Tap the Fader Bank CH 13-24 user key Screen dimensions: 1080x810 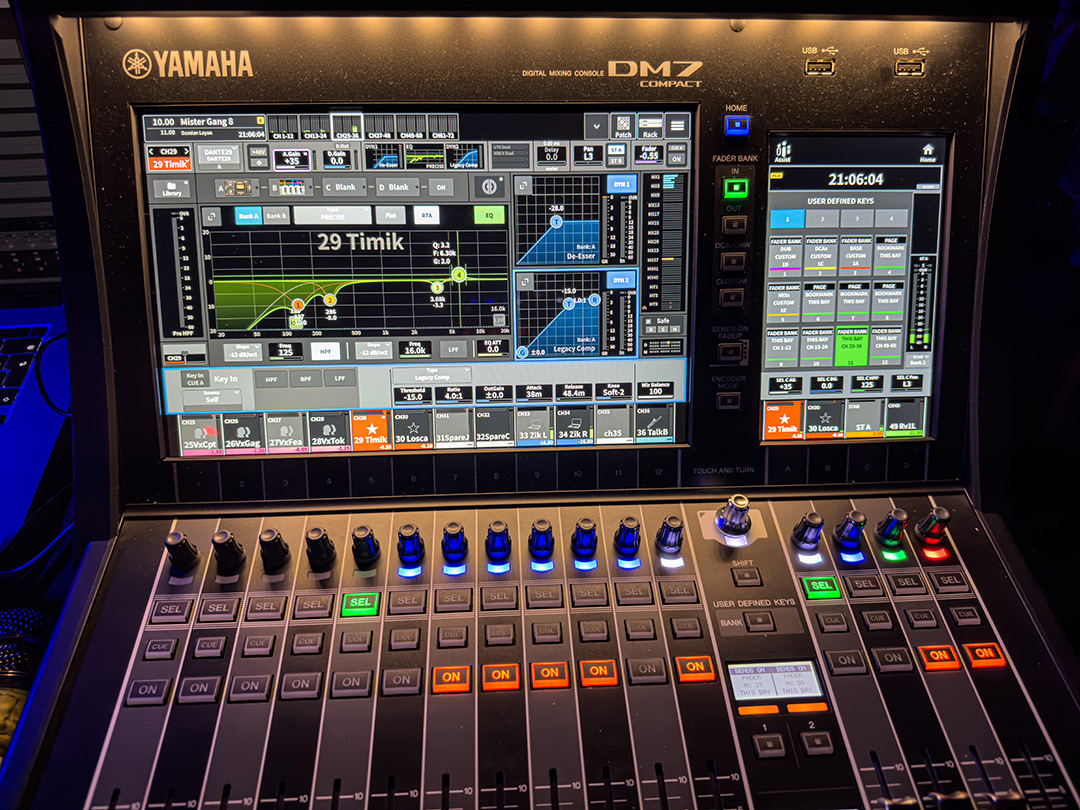tap(818, 346)
